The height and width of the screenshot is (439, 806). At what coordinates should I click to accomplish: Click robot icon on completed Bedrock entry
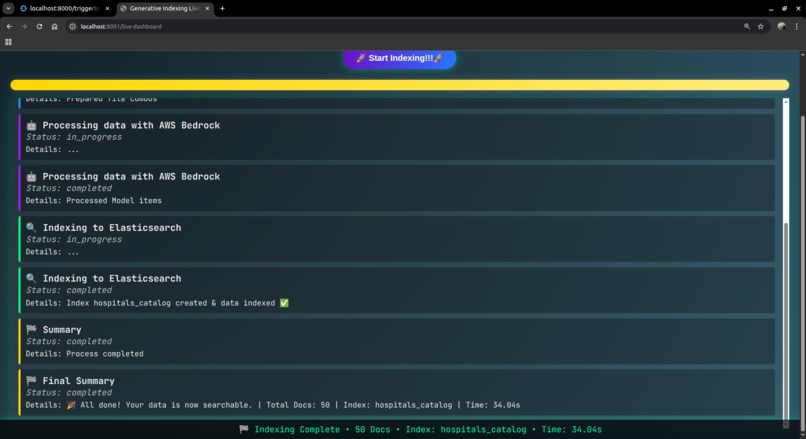[31, 176]
